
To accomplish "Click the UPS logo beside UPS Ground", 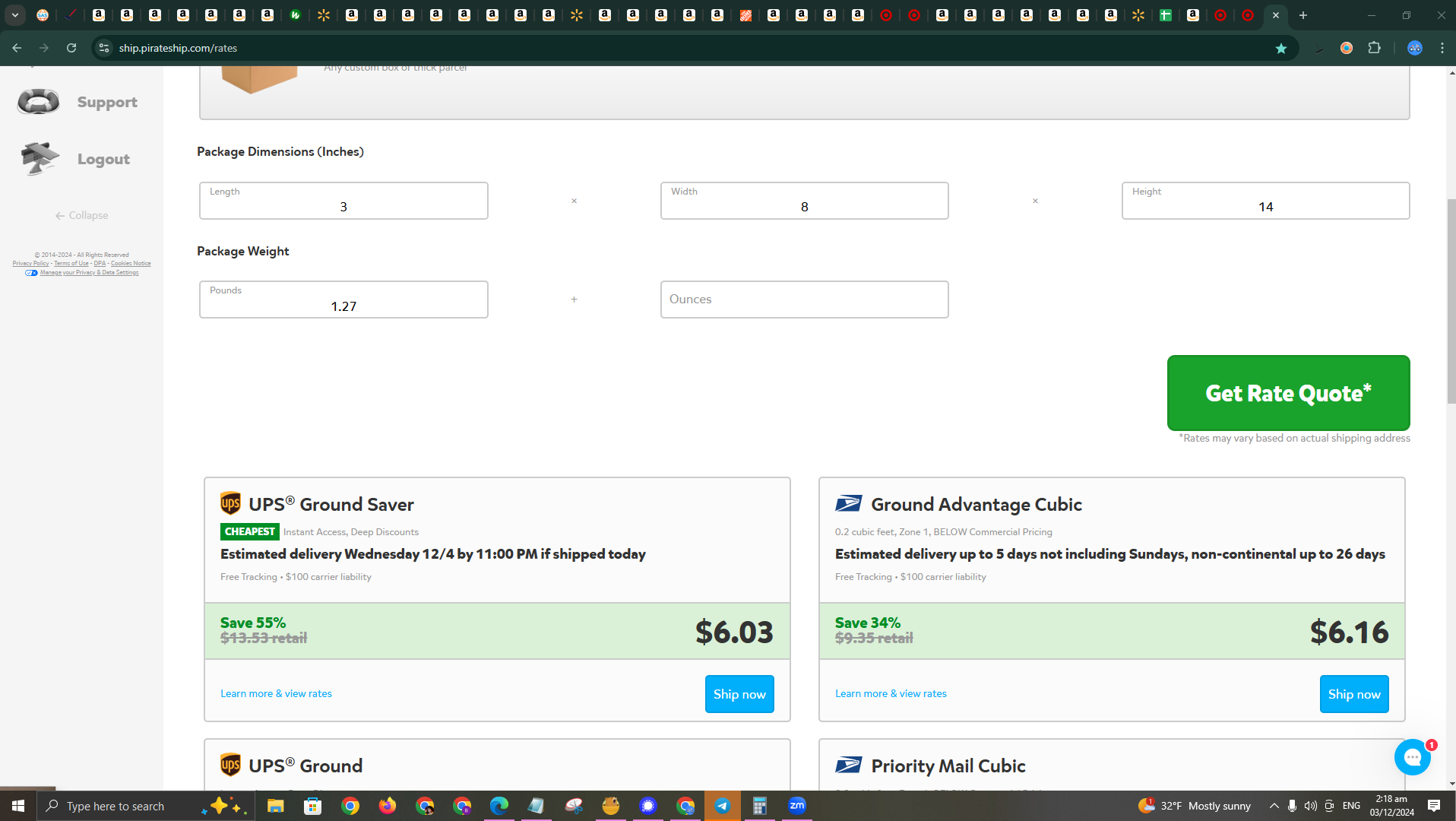I will point(230,765).
